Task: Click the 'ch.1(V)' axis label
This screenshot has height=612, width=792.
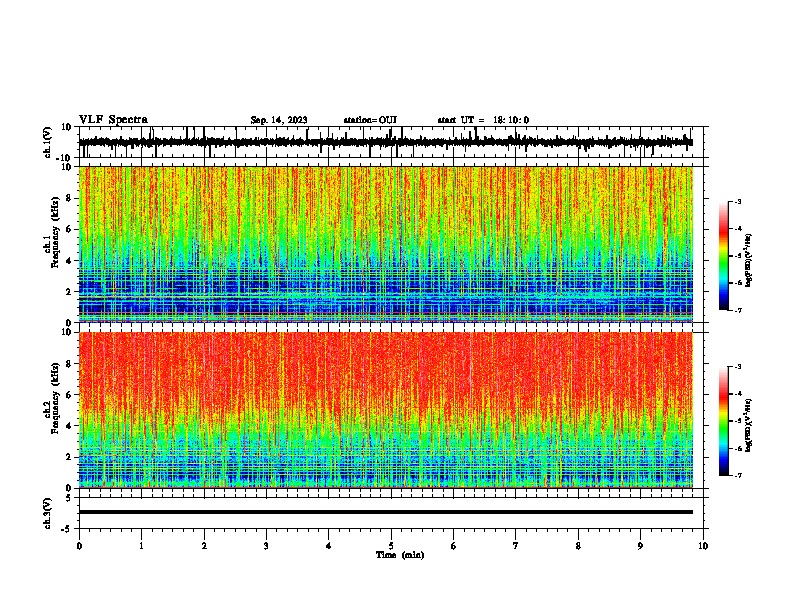Action: click(x=49, y=142)
